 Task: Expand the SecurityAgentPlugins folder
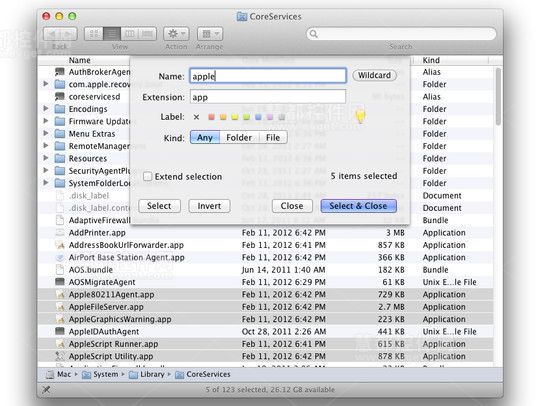[x=45, y=170]
